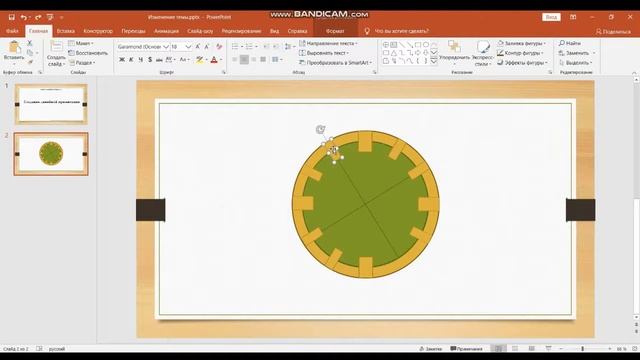Open Quick Styles (Экспресс-стили) gallery
640x360 pixels.
[482, 53]
